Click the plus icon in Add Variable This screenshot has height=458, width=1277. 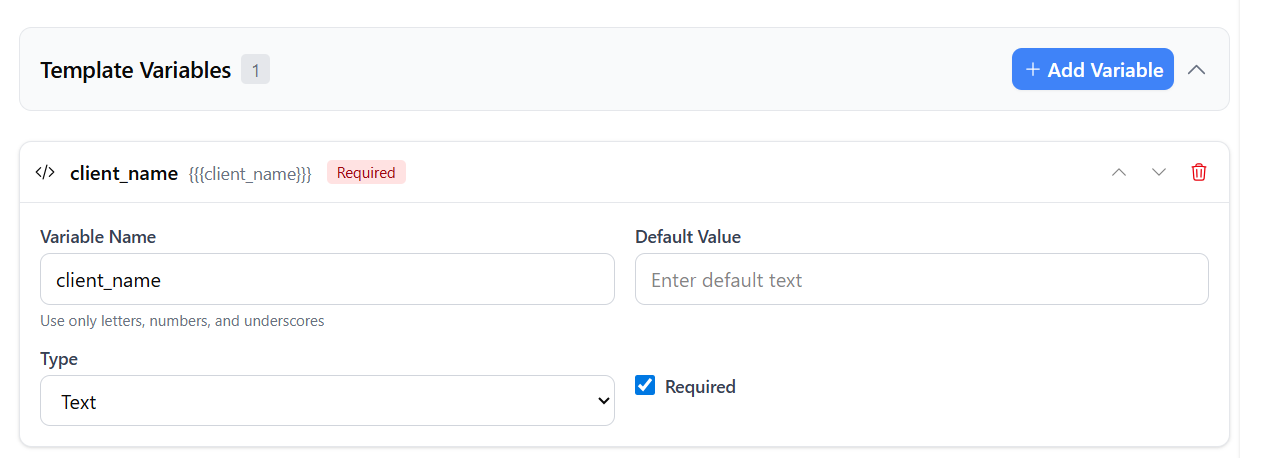pyautogui.click(x=1033, y=70)
